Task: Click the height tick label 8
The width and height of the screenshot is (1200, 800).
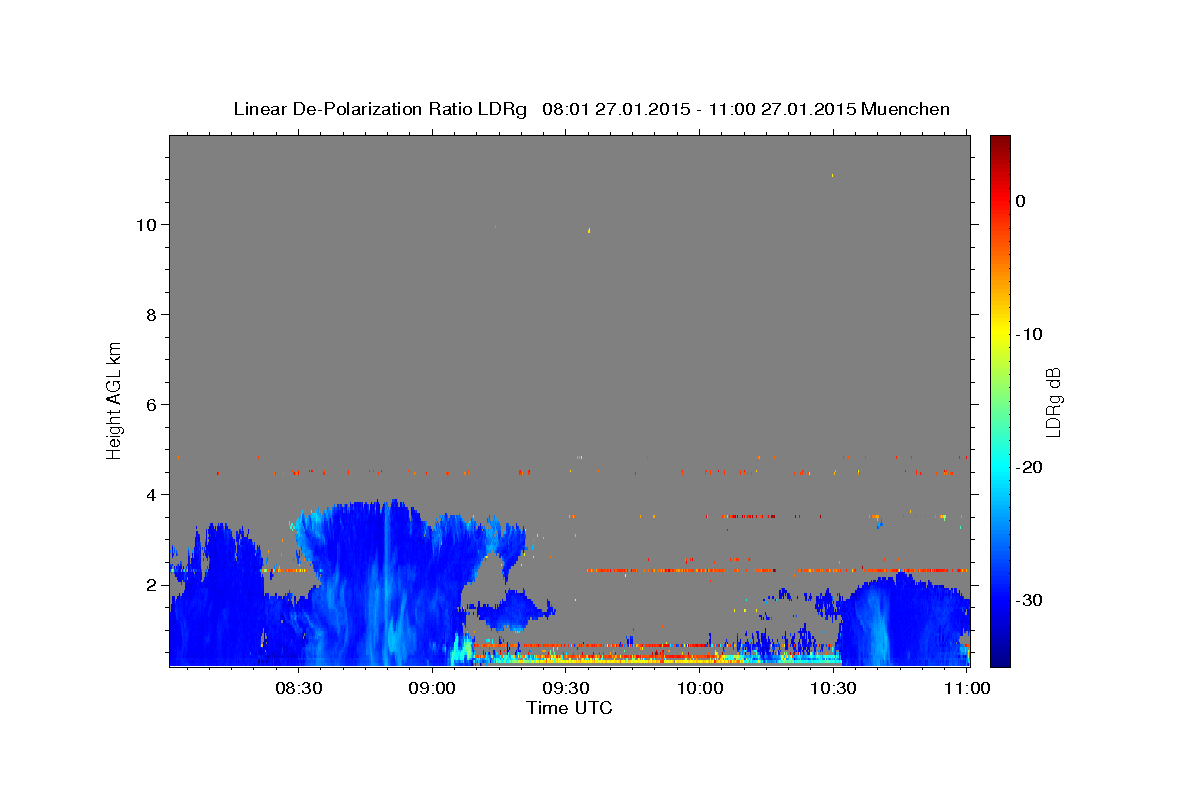Action: pyautogui.click(x=150, y=315)
